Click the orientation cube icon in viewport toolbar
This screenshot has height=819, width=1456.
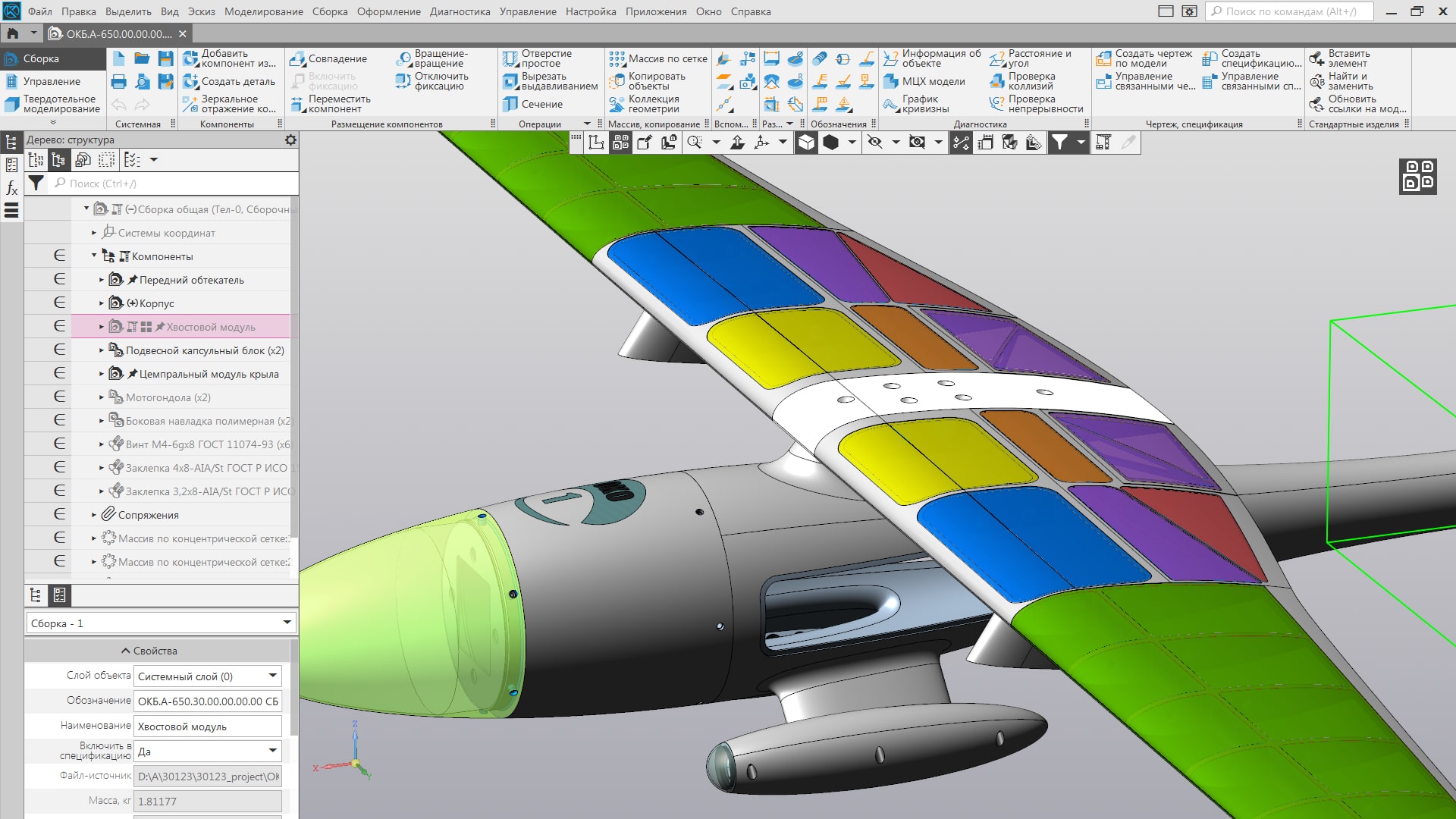pos(806,142)
